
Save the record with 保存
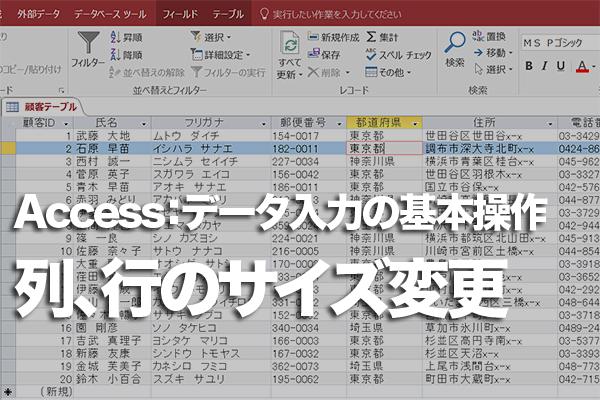point(324,55)
